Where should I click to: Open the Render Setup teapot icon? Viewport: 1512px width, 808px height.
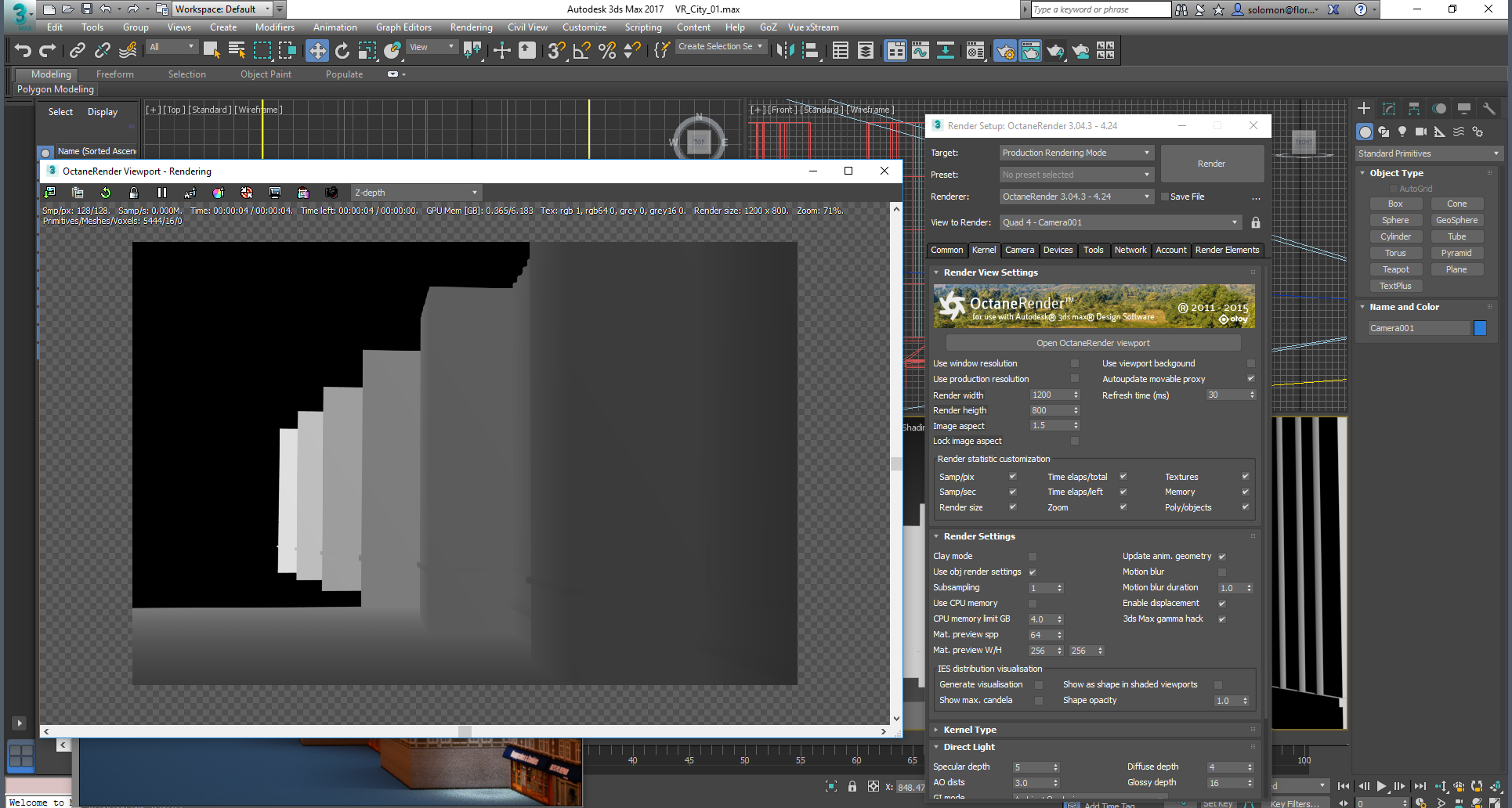click(x=1005, y=51)
